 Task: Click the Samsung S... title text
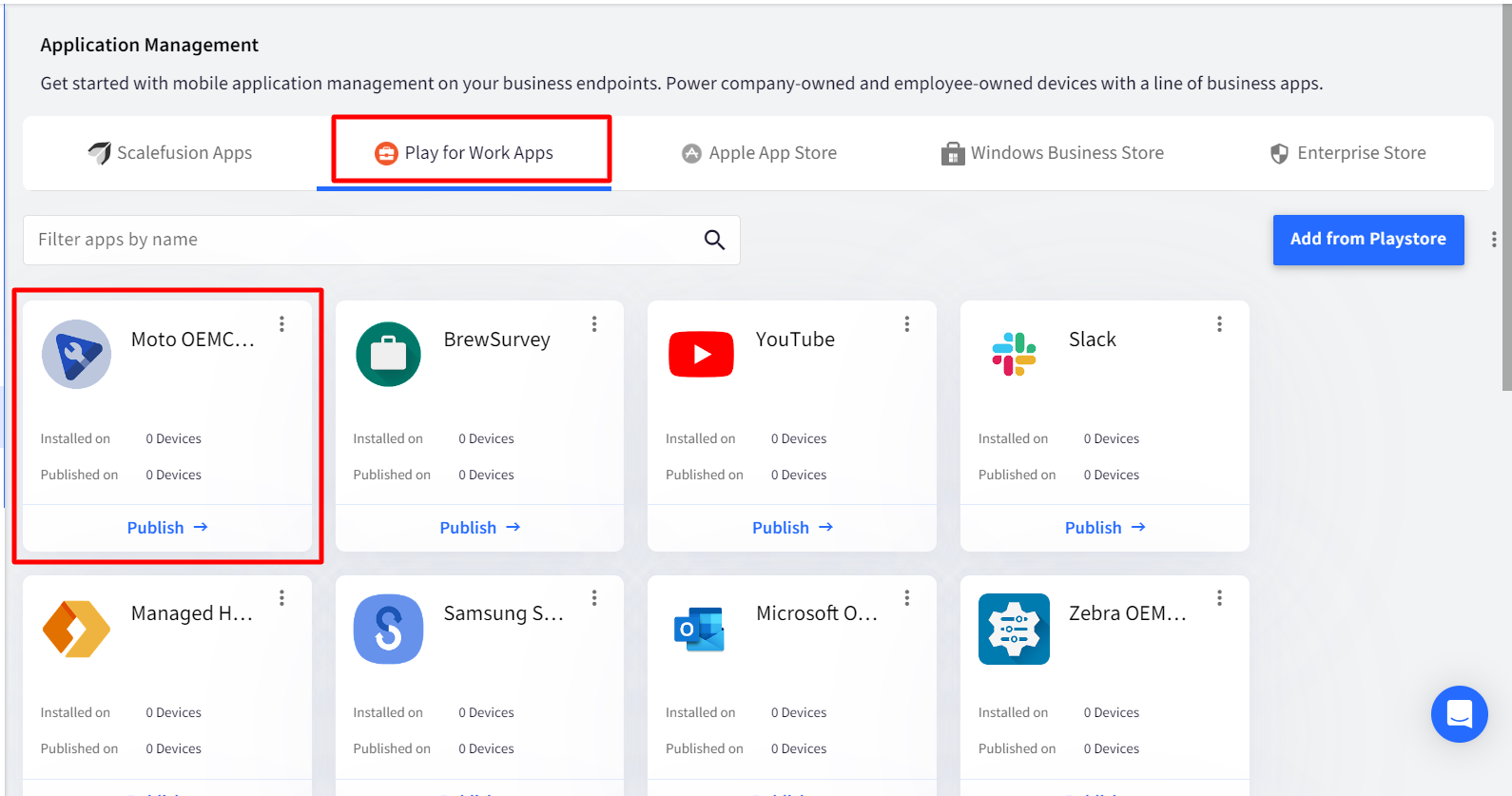point(504,613)
